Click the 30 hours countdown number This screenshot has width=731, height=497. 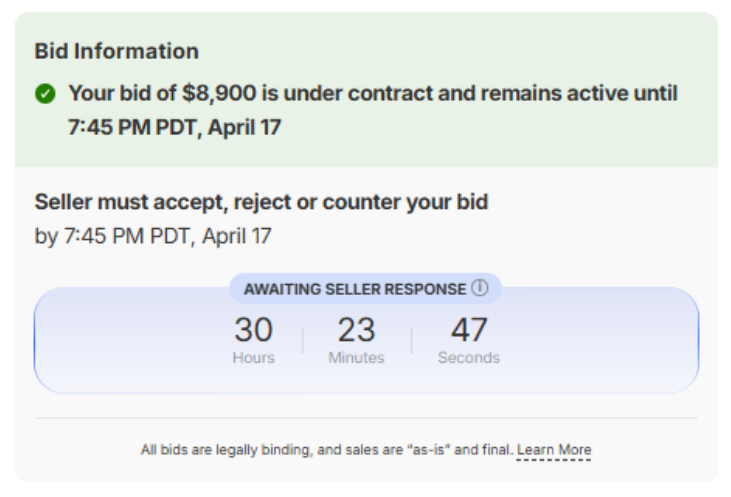[x=253, y=330]
